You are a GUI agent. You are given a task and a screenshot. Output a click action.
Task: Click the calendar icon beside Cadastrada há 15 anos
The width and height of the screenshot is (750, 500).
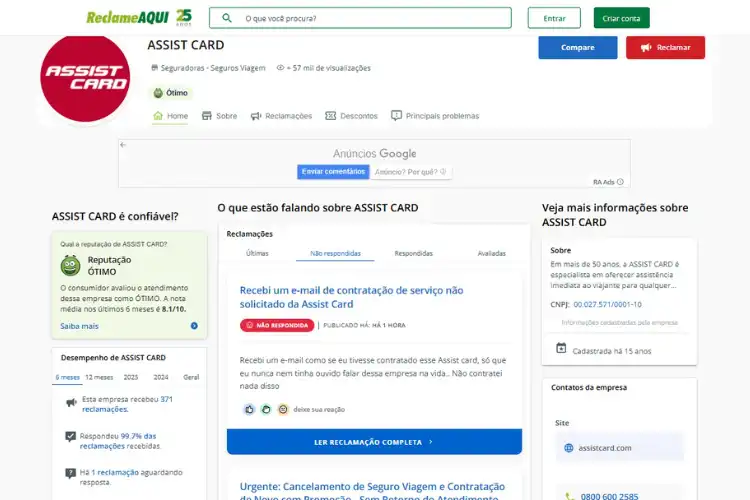(561, 348)
